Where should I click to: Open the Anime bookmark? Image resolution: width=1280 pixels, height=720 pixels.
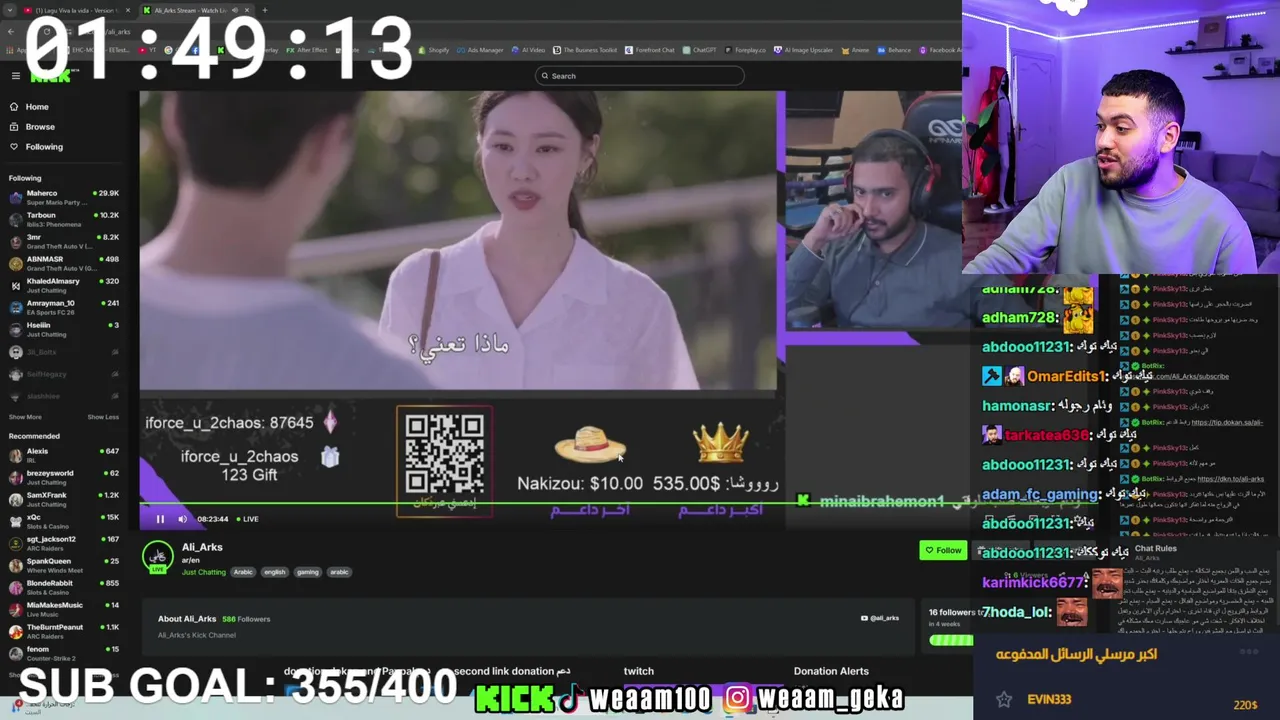856,50
